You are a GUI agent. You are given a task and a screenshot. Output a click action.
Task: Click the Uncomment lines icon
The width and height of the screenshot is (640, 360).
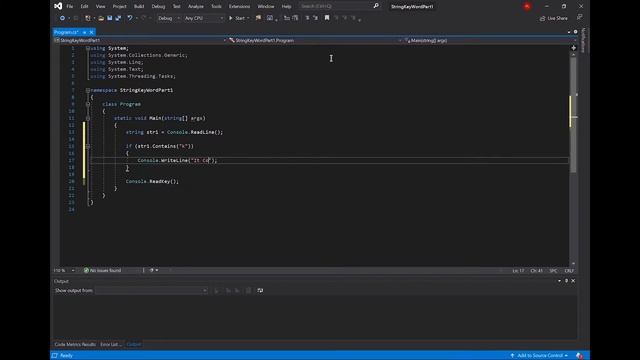click(x=315, y=18)
